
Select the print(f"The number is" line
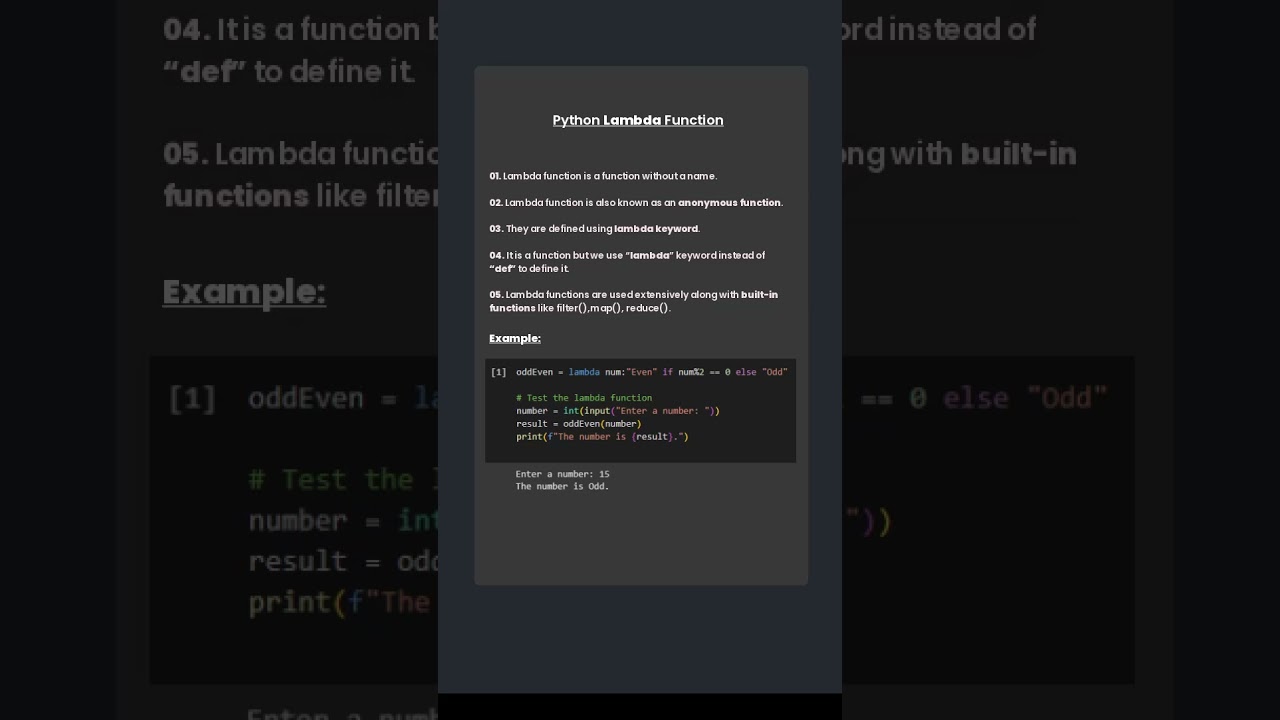[602, 437]
